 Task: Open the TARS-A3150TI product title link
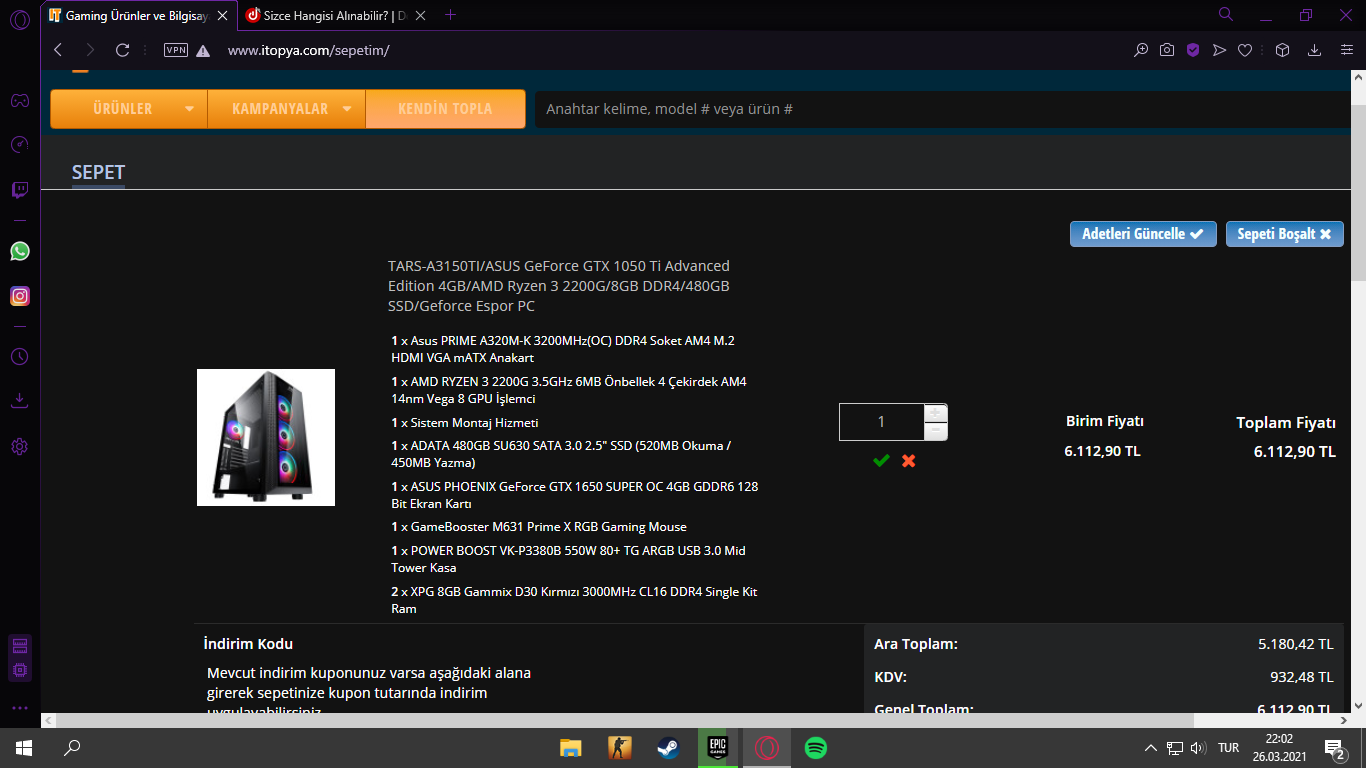tap(560, 286)
